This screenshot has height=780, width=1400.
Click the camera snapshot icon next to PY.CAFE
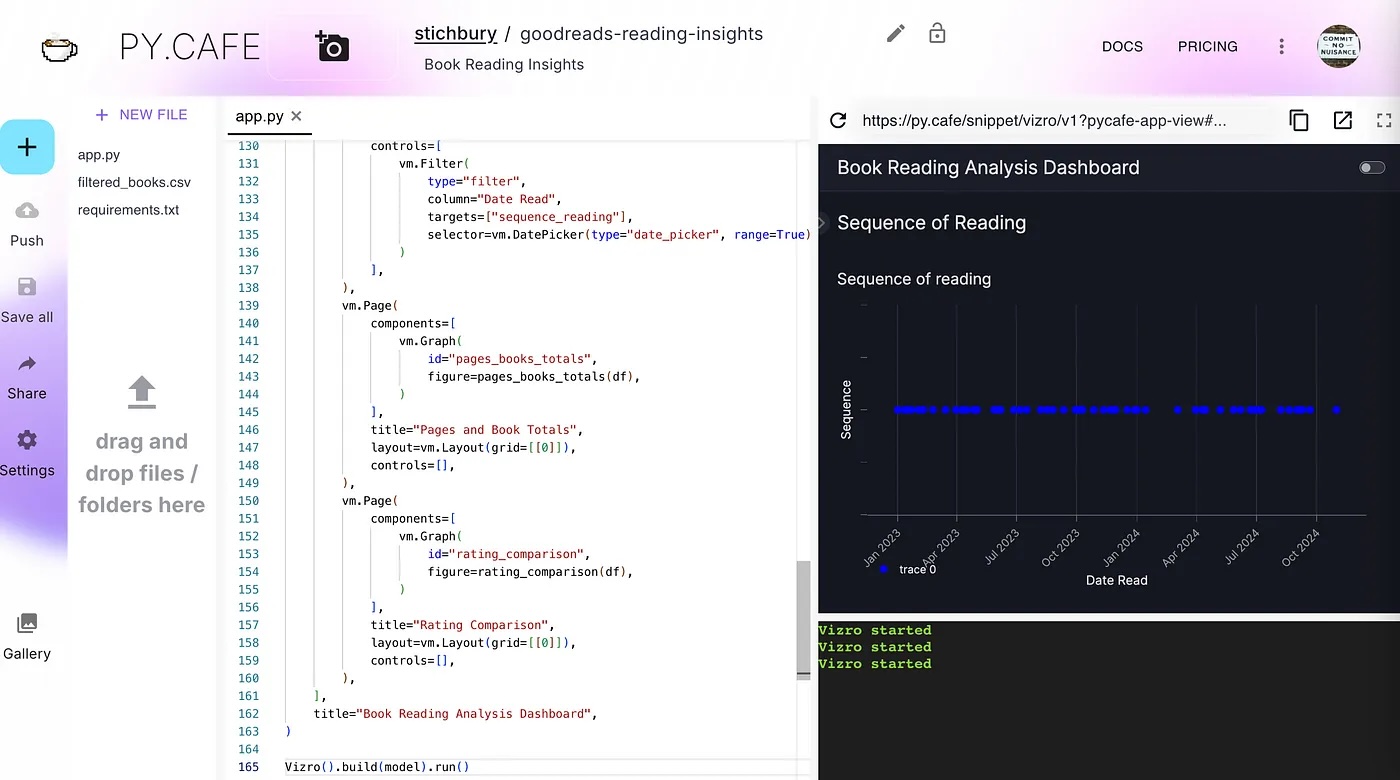[x=330, y=46]
